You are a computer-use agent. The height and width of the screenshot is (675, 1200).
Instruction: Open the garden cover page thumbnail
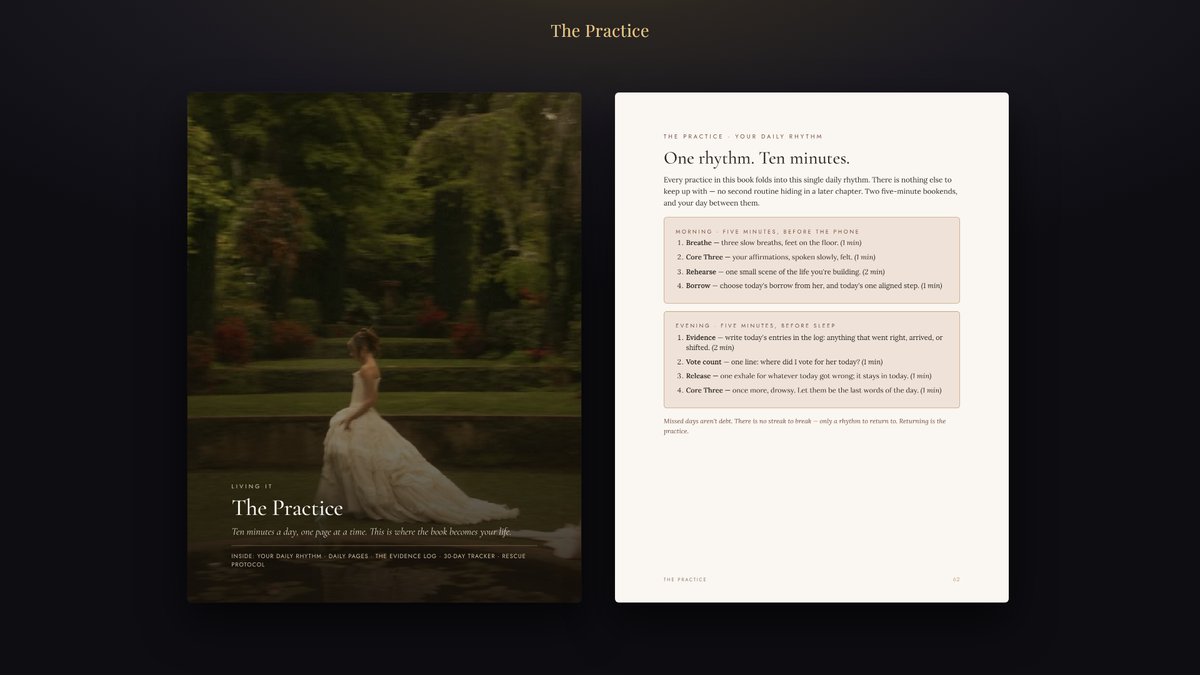click(384, 348)
